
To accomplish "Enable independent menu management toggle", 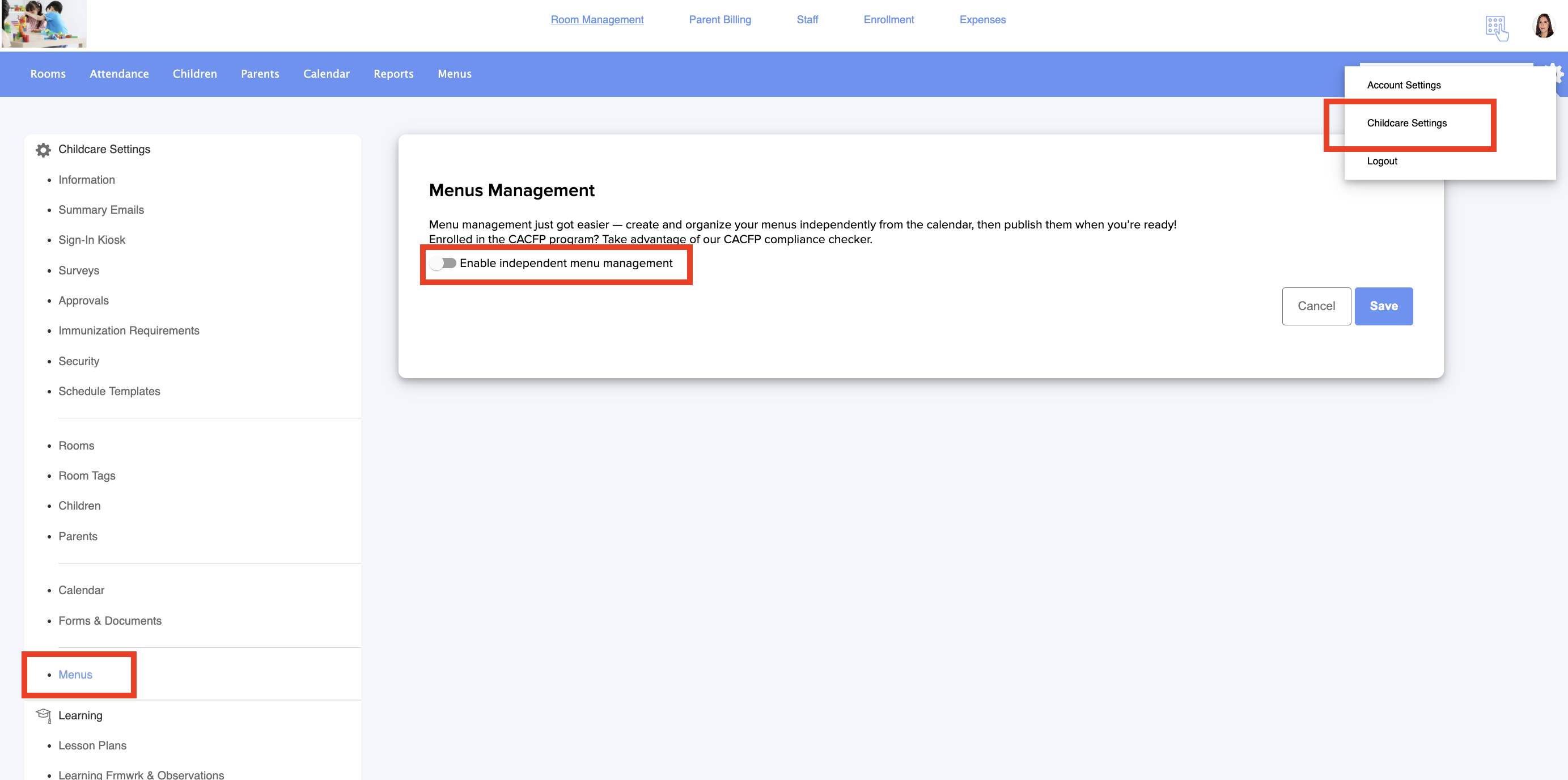I will (443, 263).
